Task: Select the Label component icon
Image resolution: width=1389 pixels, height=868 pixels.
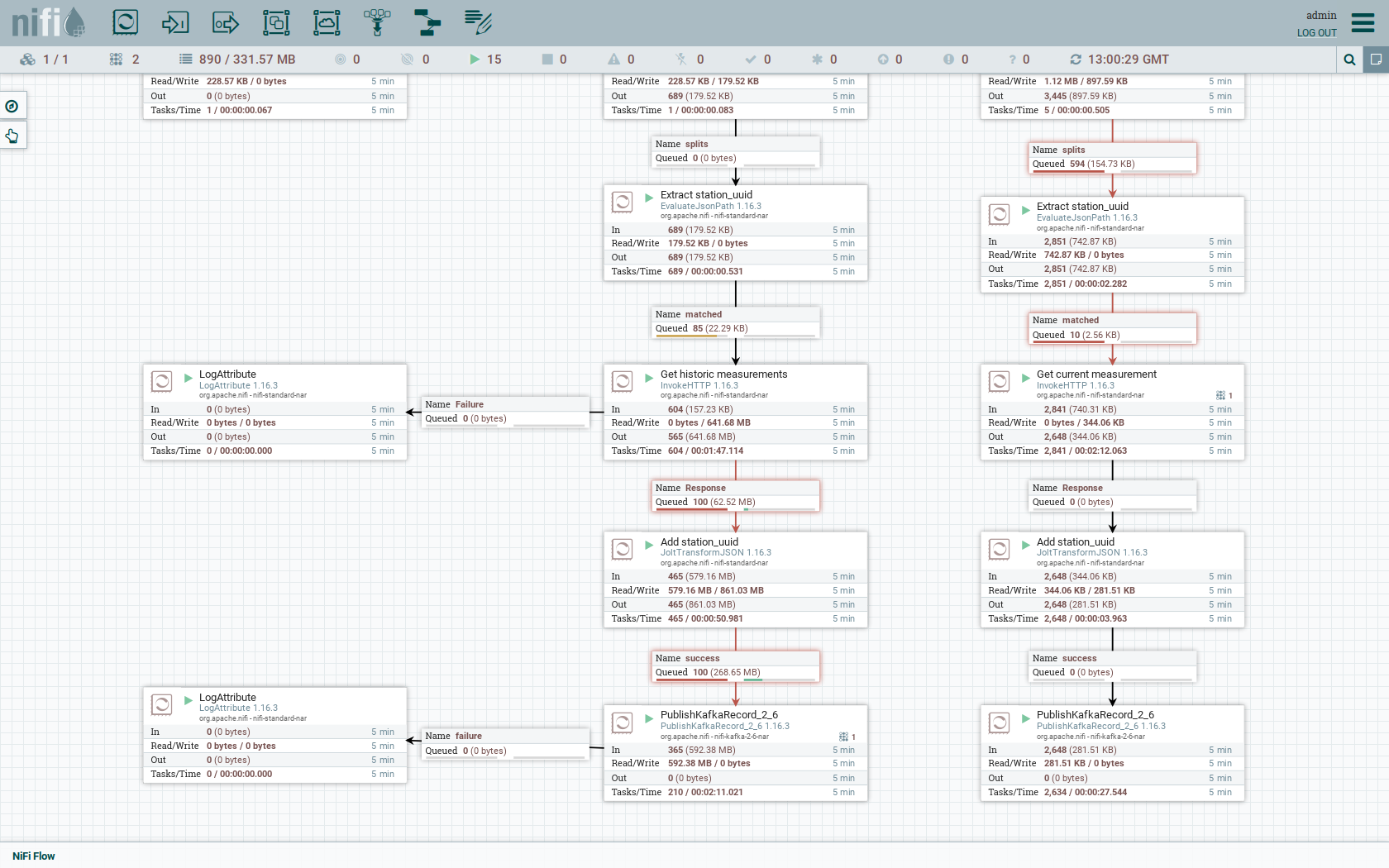Action: [x=478, y=22]
